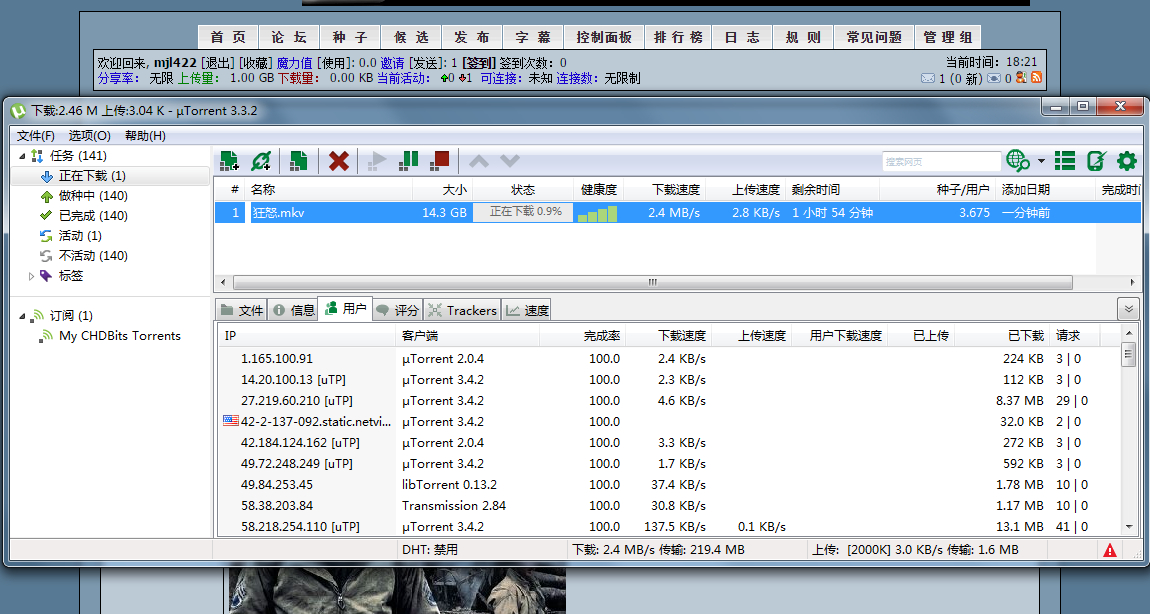Switch to the 文件 tab

tap(241, 310)
